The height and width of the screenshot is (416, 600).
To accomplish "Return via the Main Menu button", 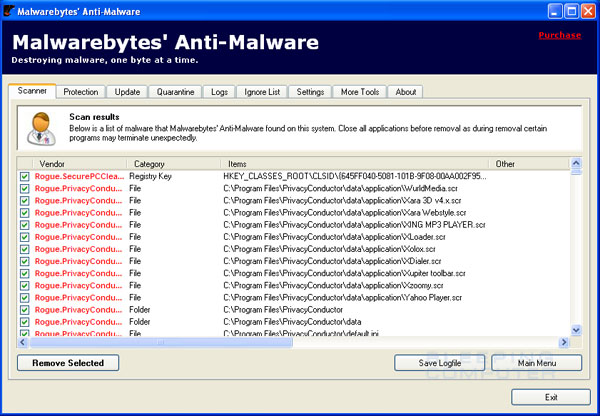I will coord(537,363).
